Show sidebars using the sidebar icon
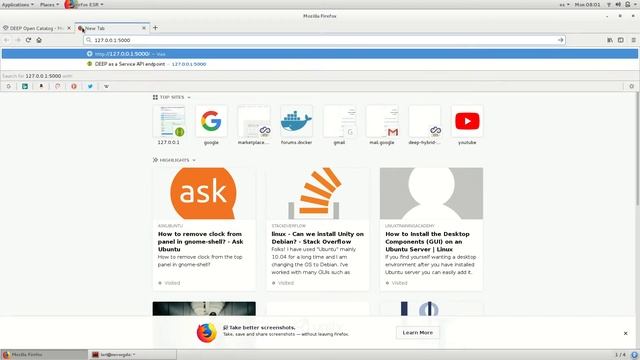This screenshot has width=640, height=360. pos(621,40)
